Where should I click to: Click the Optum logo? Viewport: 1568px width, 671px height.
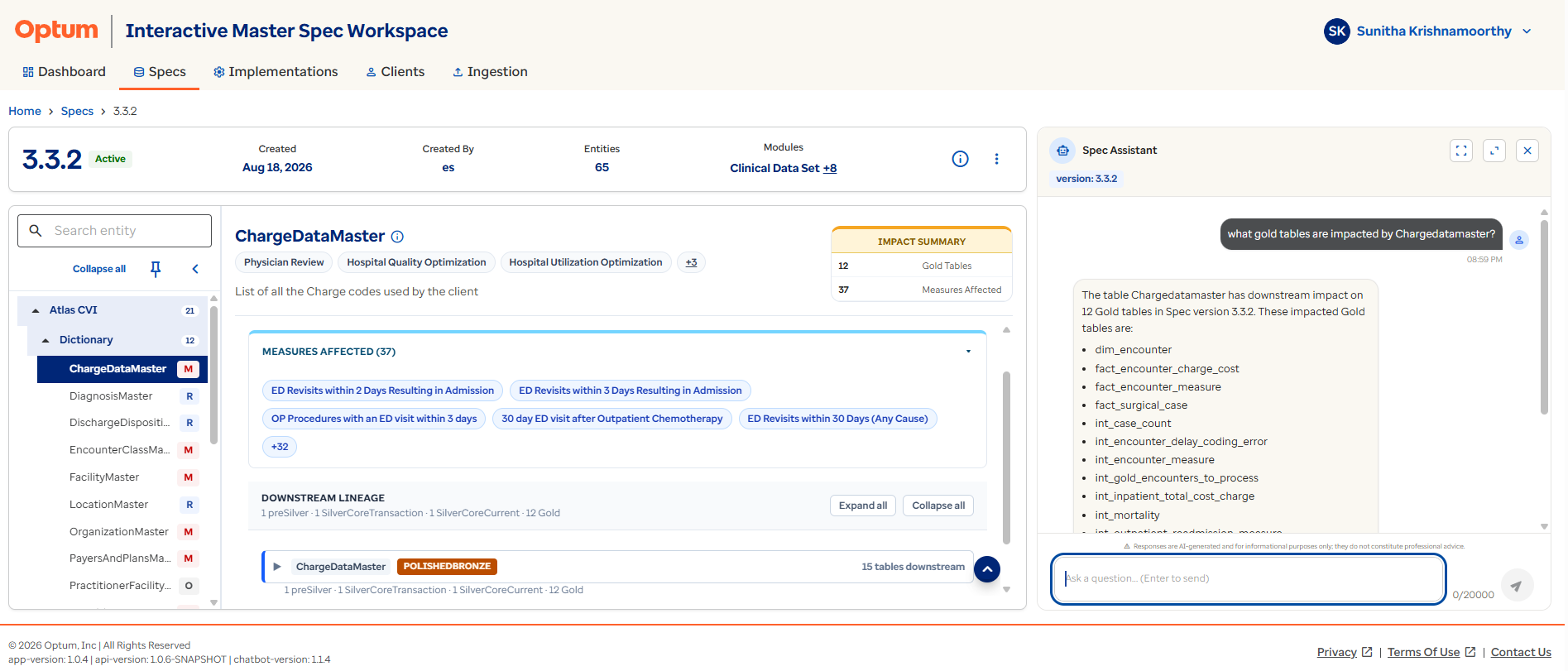(56, 31)
